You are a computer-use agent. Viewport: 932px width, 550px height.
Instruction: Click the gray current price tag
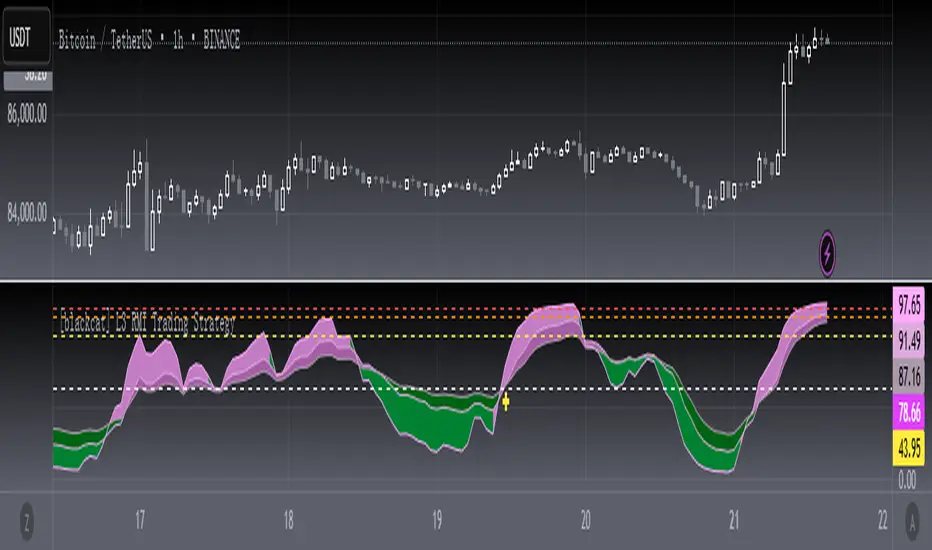coord(28,80)
